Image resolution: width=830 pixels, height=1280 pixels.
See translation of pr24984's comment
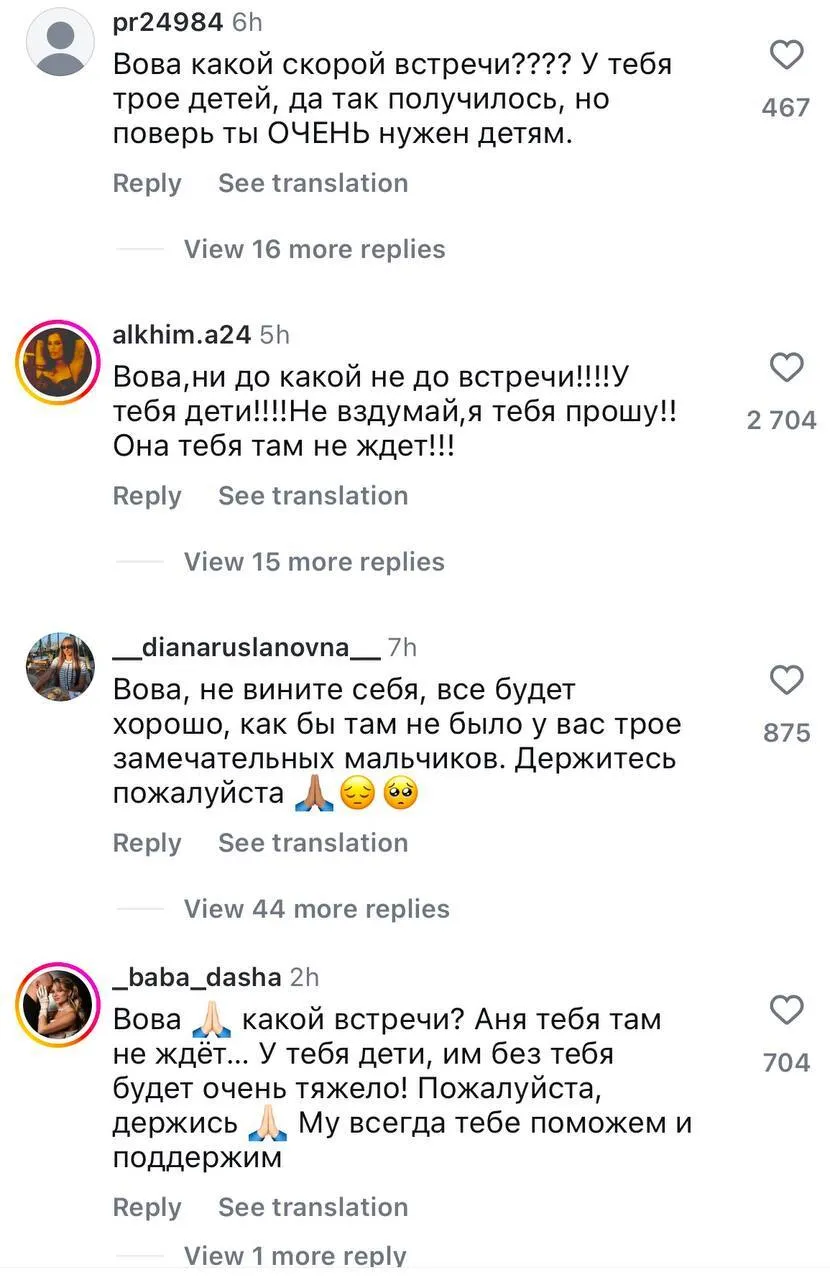[x=313, y=183]
